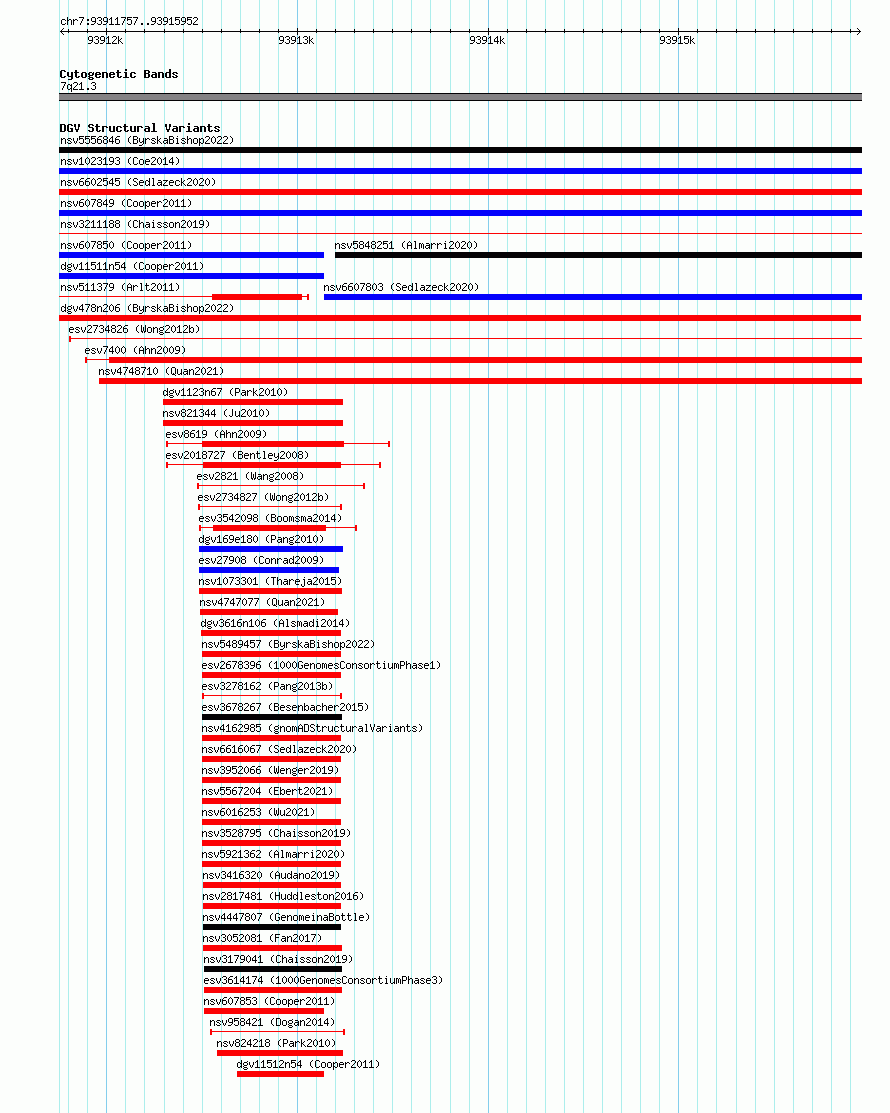Open nsv1073301 (Thareja2015) variant
Screen dimensions: 890x1113
click(x=270, y=591)
